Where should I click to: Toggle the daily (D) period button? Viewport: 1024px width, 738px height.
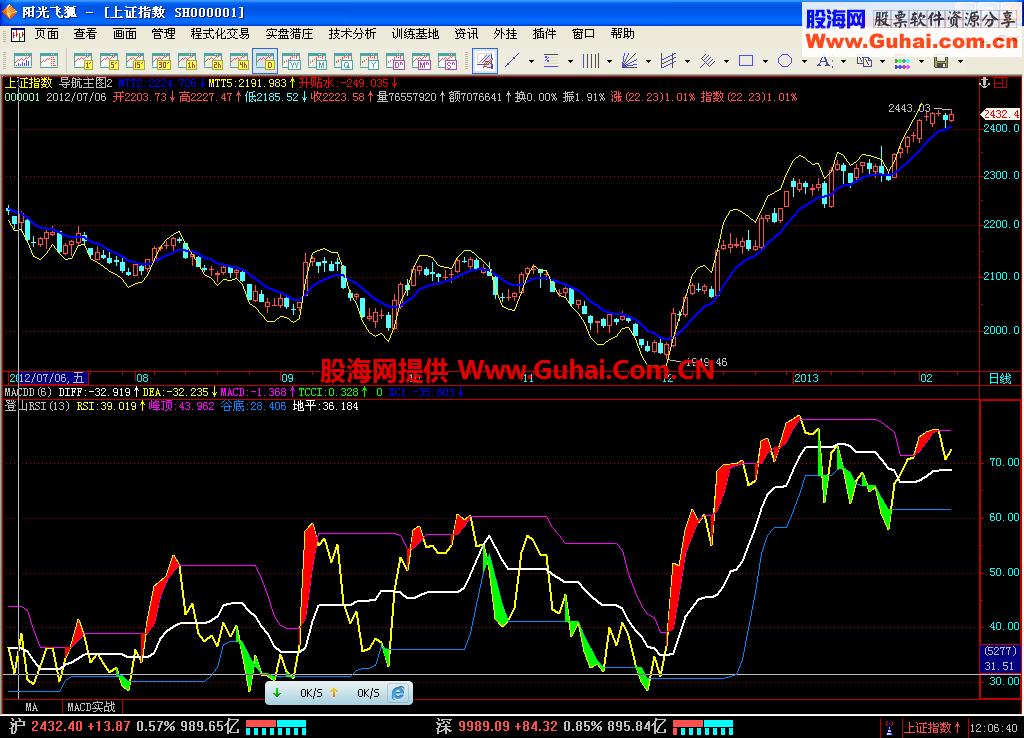pos(265,61)
